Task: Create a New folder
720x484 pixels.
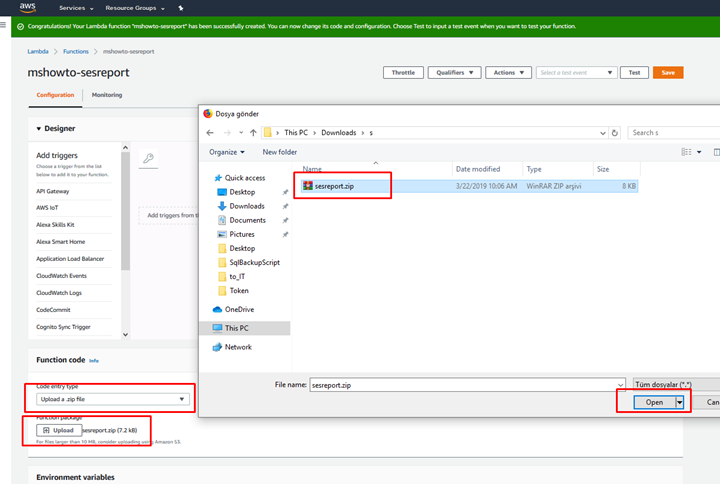Action: coord(280,152)
